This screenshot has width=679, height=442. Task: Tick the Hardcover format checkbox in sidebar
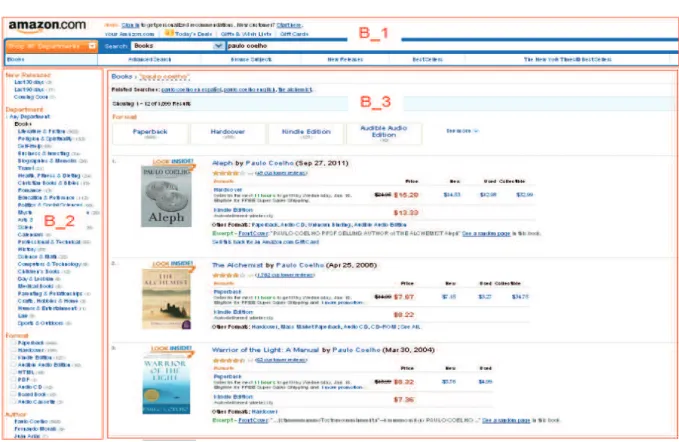tap(14, 350)
